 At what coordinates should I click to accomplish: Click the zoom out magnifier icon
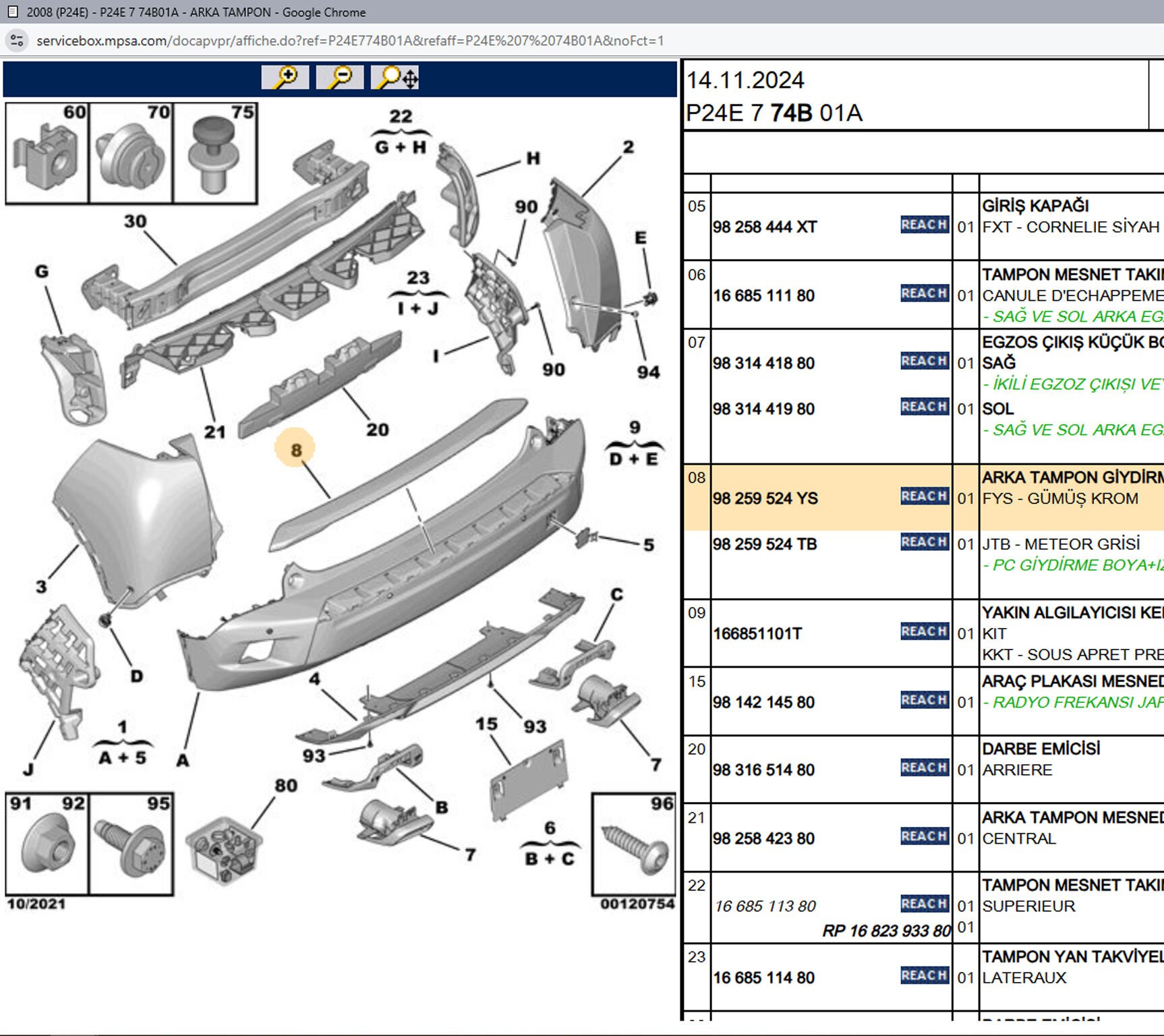340,78
